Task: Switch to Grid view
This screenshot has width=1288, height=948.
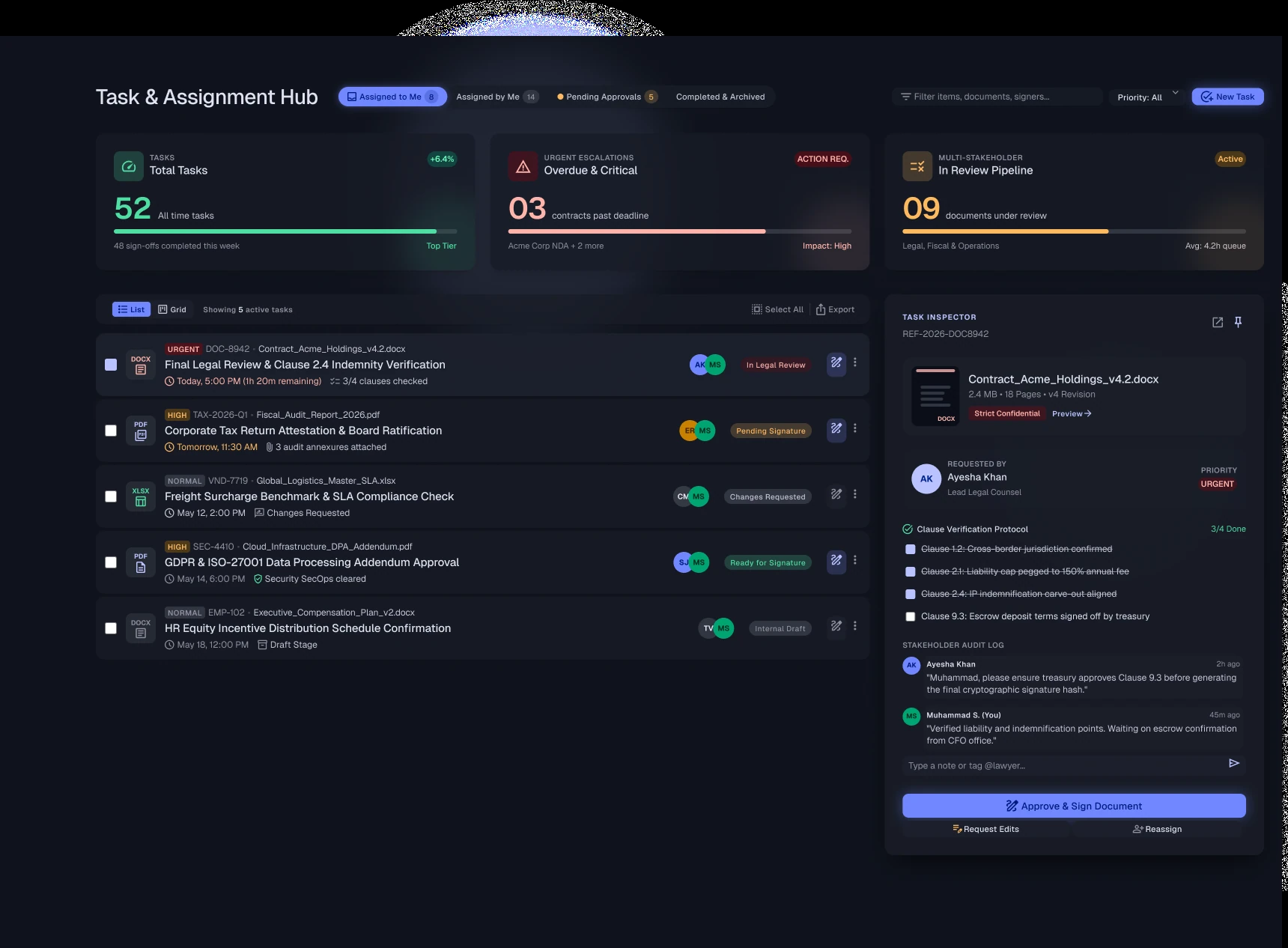Action: [x=172, y=309]
